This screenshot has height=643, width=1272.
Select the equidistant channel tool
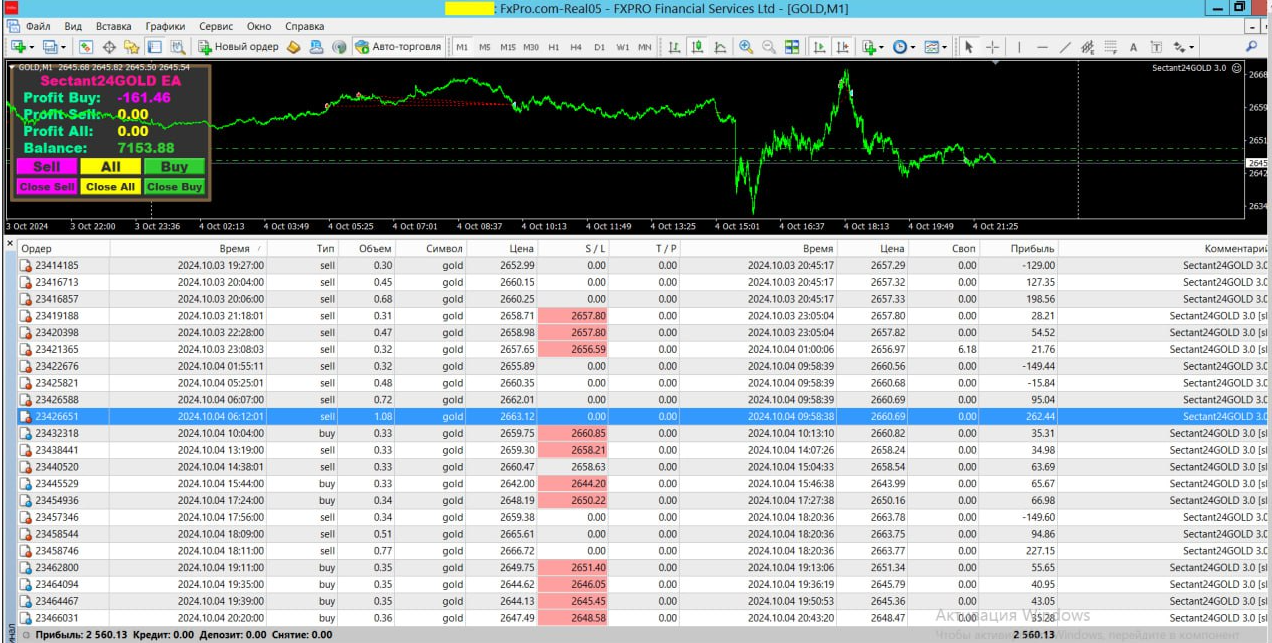(1088, 47)
